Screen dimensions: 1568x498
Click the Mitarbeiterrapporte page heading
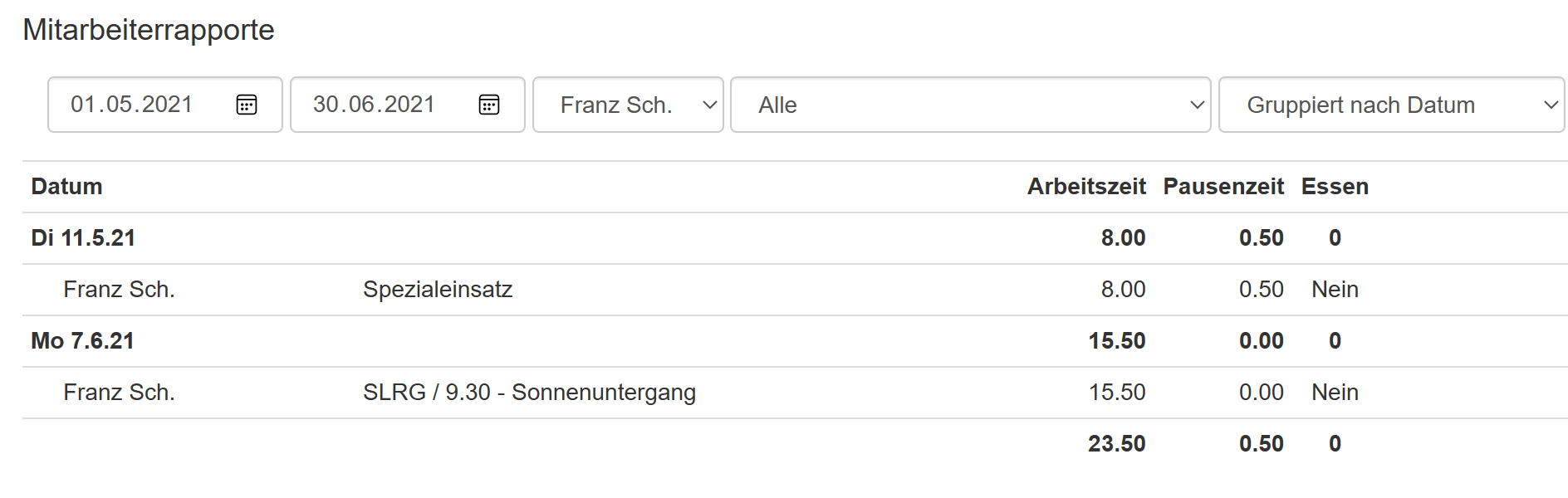149,30
